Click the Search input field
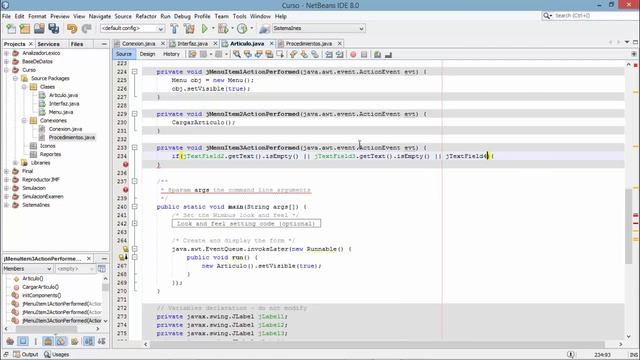The height and width of the screenshot is (360, 640). (x=594, y=16)
